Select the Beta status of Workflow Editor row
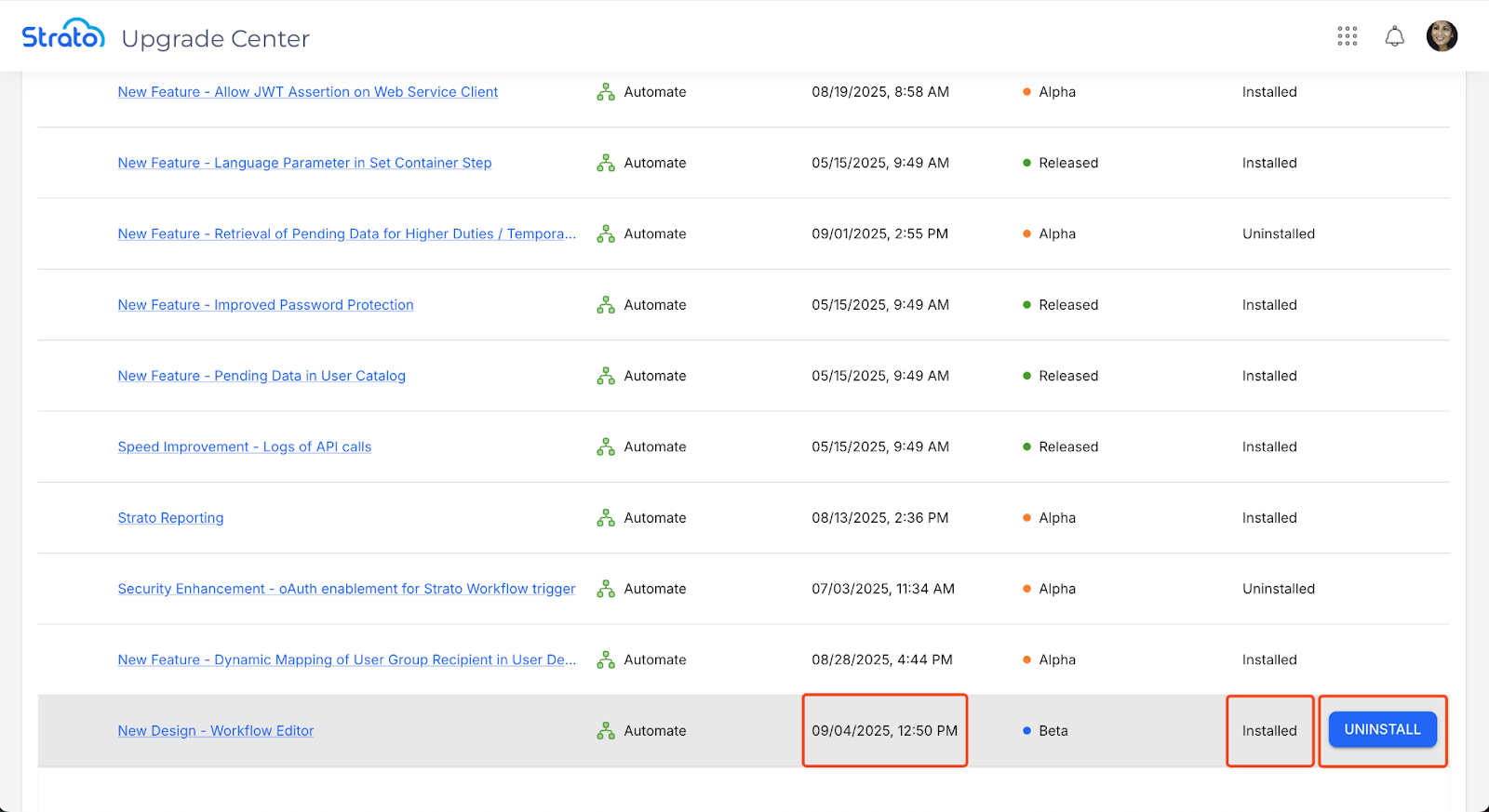 point(1053,731)
